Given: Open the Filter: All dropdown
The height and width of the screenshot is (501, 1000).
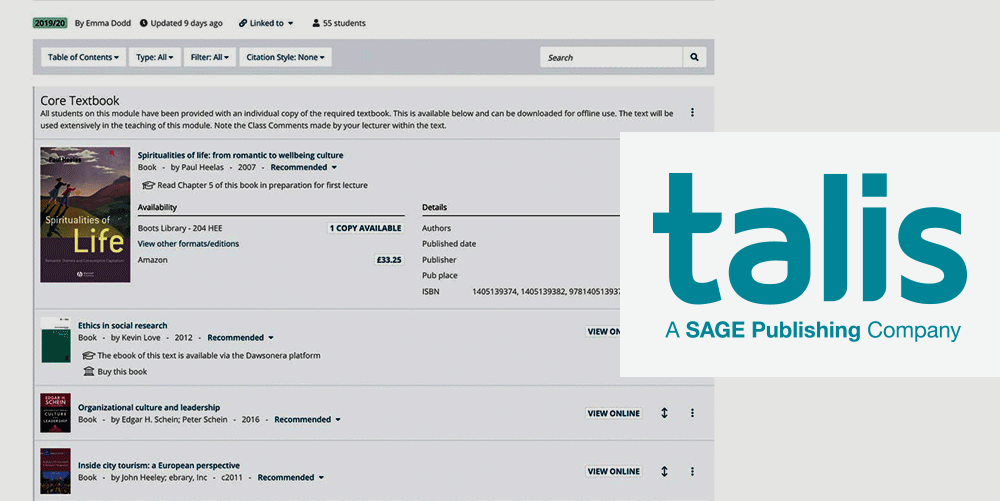Looking at the screenshot, I should (208, 58).
